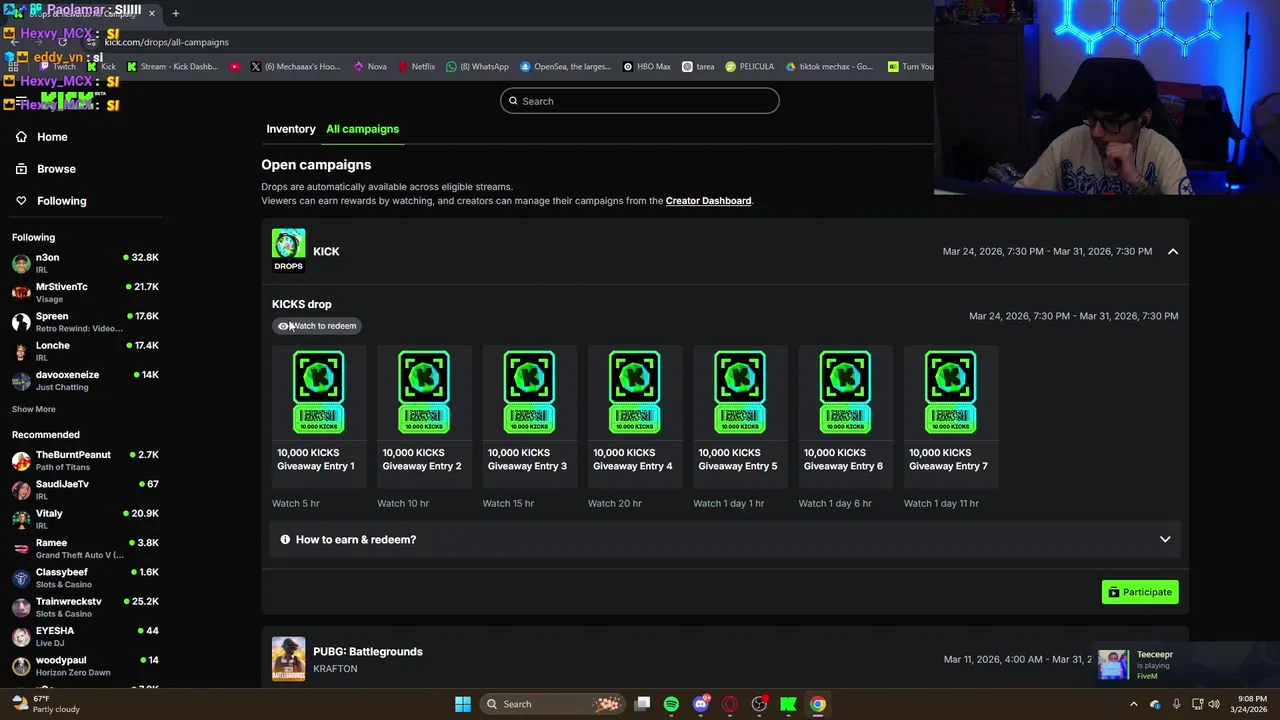Image resolution: width=1280 pixels, height=720 pixels.
Task: Click the Watch to redeem badge
Action: click(317, 326)
